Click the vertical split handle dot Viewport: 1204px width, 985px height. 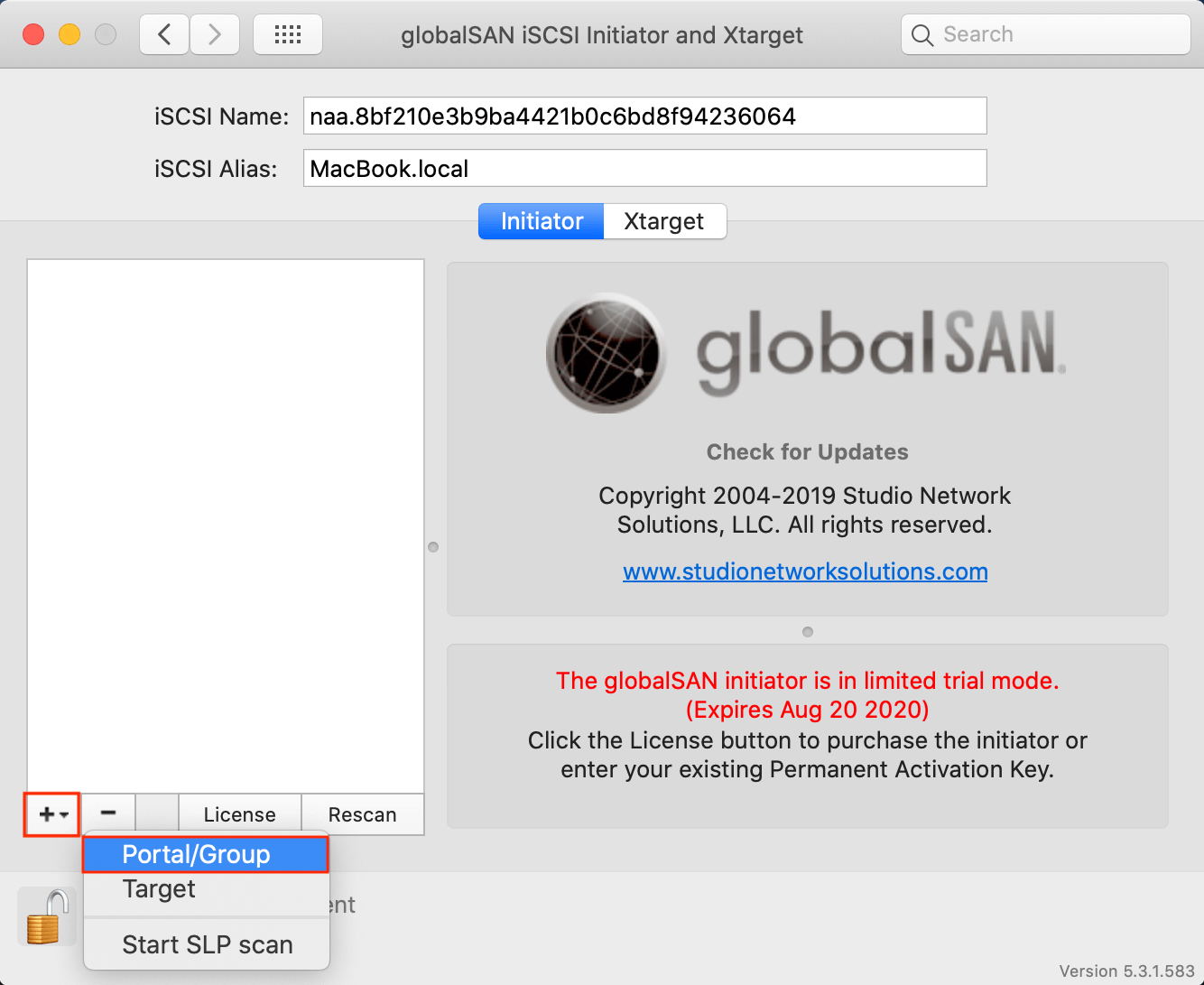coord(433,547)
